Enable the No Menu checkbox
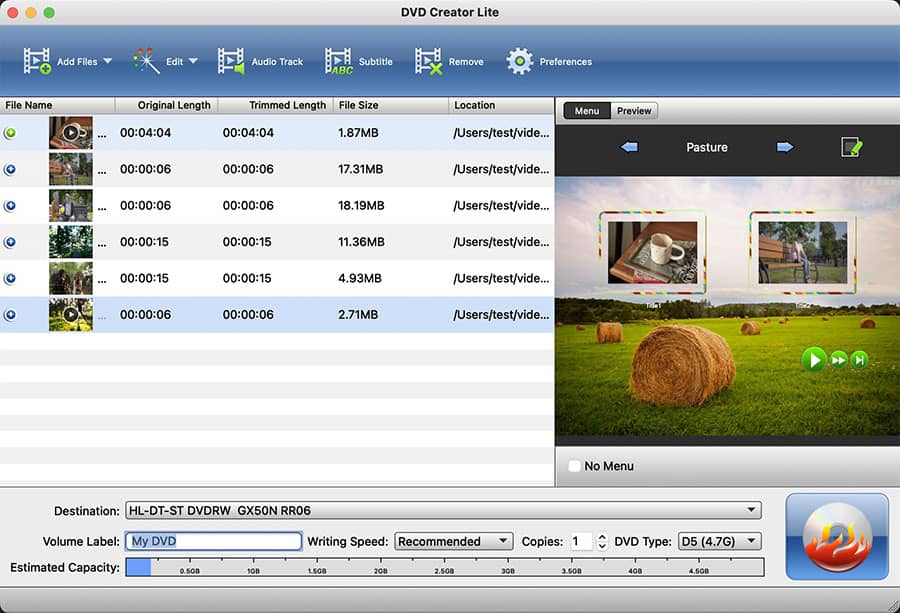Image resolution: width=900 pixels, height=613 pixels. pyautogui.click(x=575, y=465)
